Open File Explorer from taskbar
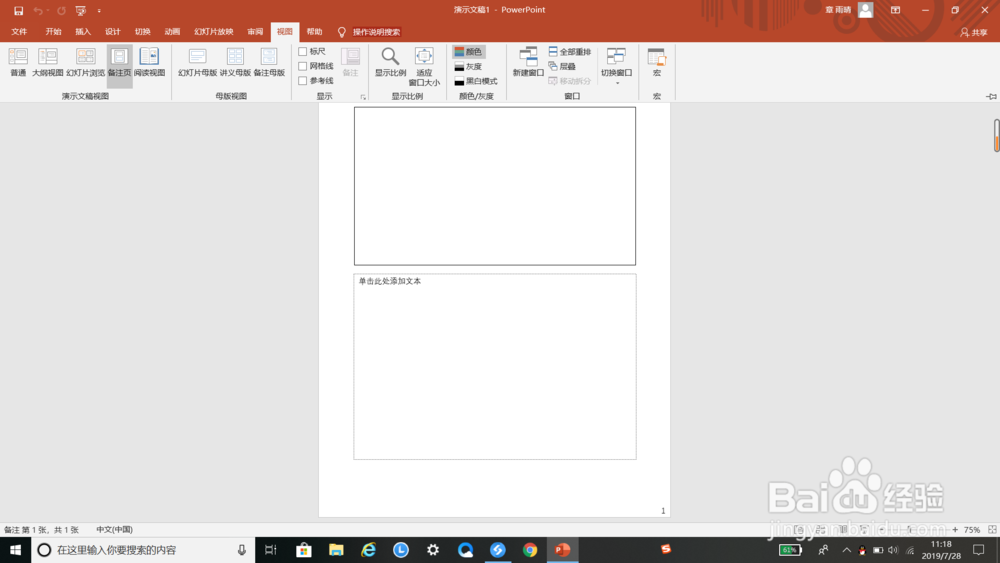This screenshot has height=563, width=1000. (336, 550)
